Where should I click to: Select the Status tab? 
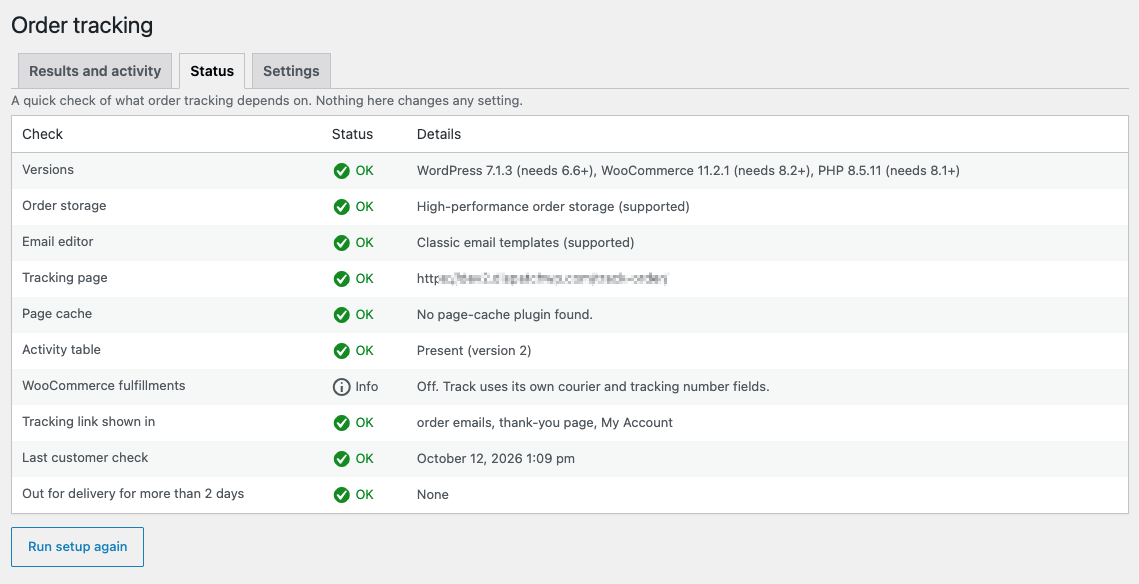212,71
